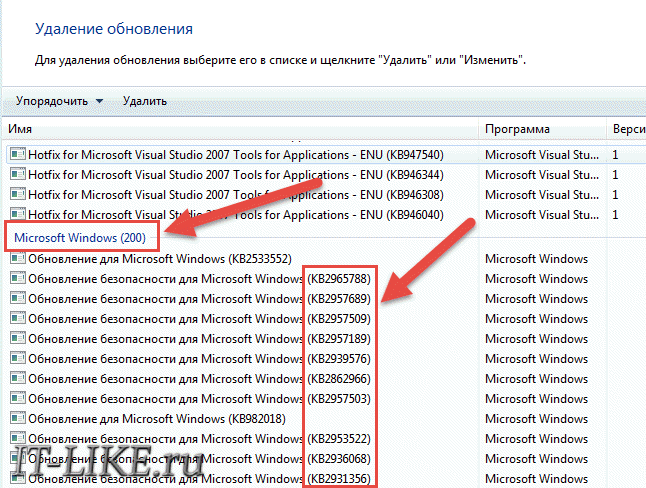The width and height of the screenshot is (646, 488).
Task: Select Hotfix for Visual Studio 2007 Tools KB946308
Action: 236,195
